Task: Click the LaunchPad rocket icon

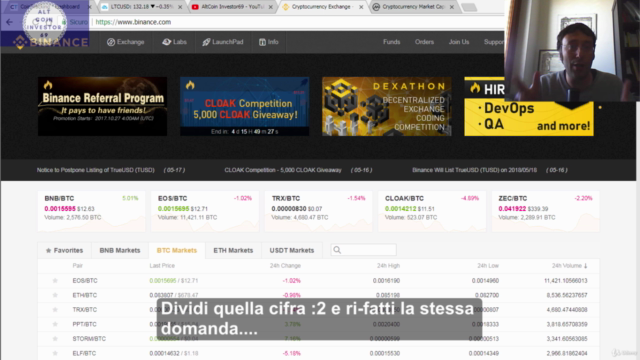Action: 206,42
